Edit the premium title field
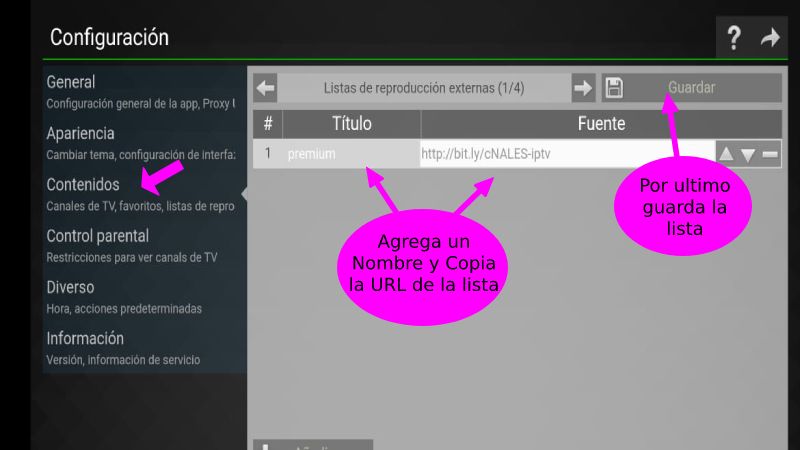Viewport: 800px width, 450px height. tap(352, 154)
